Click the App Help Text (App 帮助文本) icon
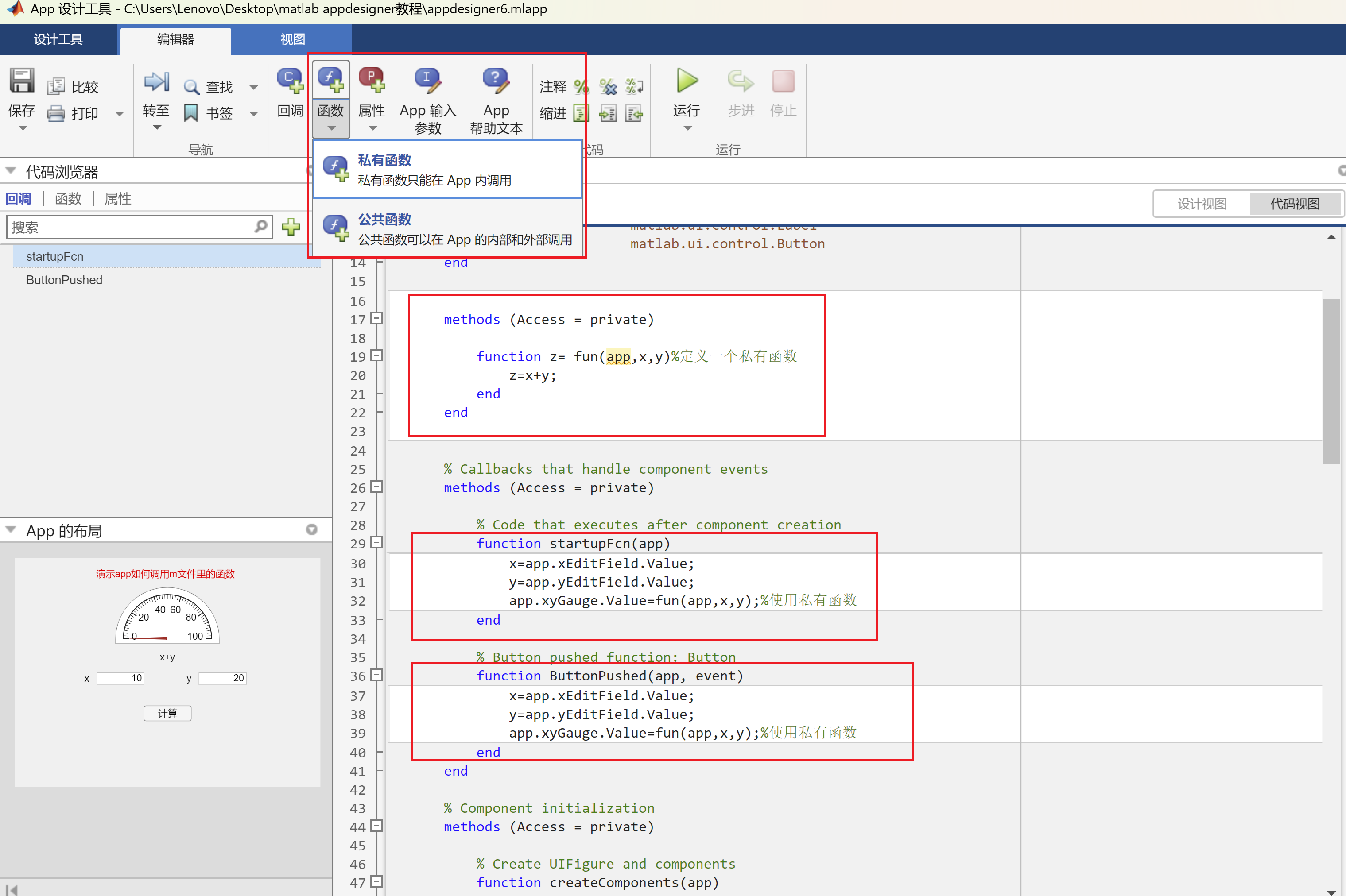The image size is (1346, 896). point(496,81)
